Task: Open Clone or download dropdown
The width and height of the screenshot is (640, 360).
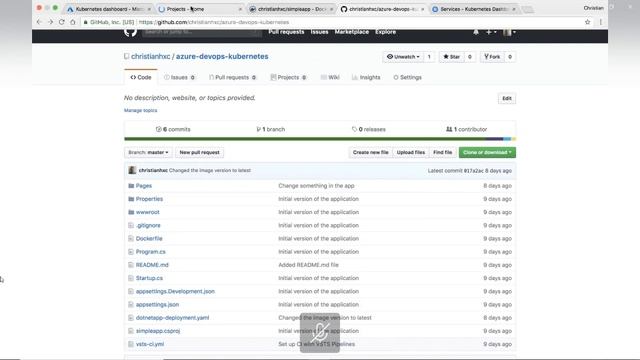Action: point(487,152)
